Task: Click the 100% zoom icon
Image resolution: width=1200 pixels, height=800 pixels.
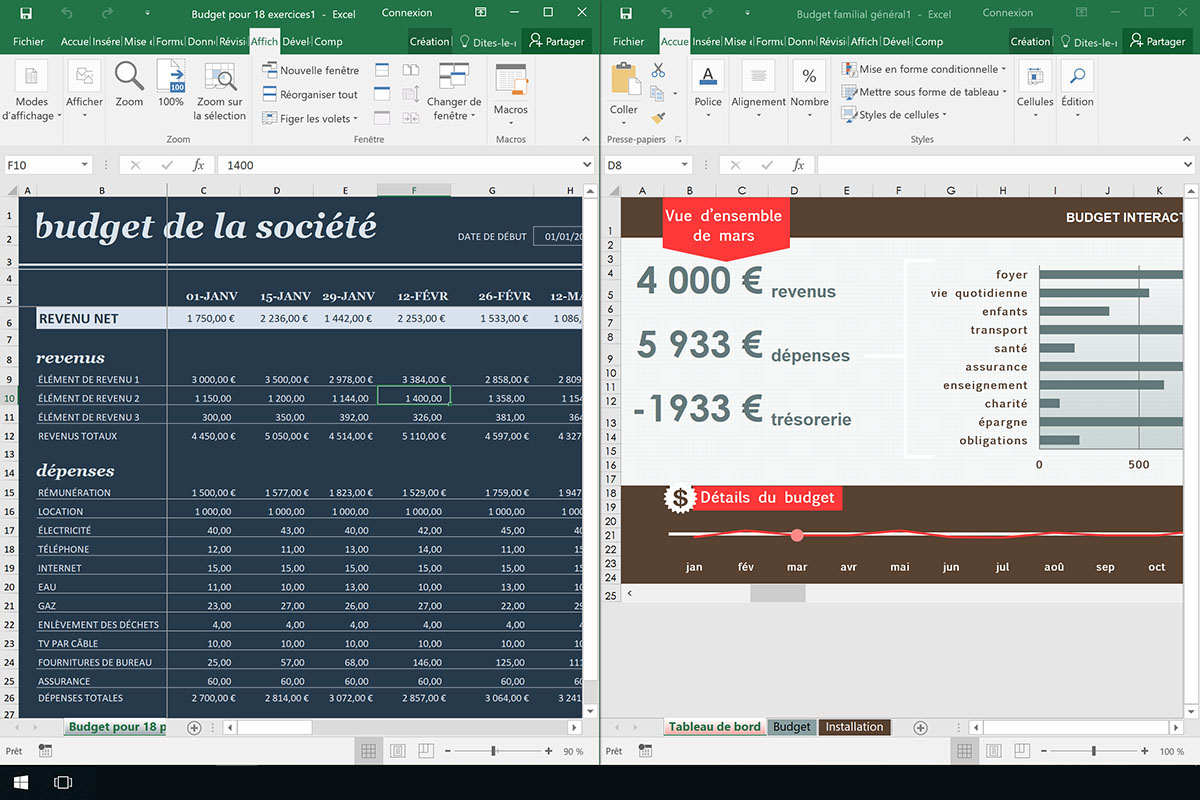Action: pos(171,77)
